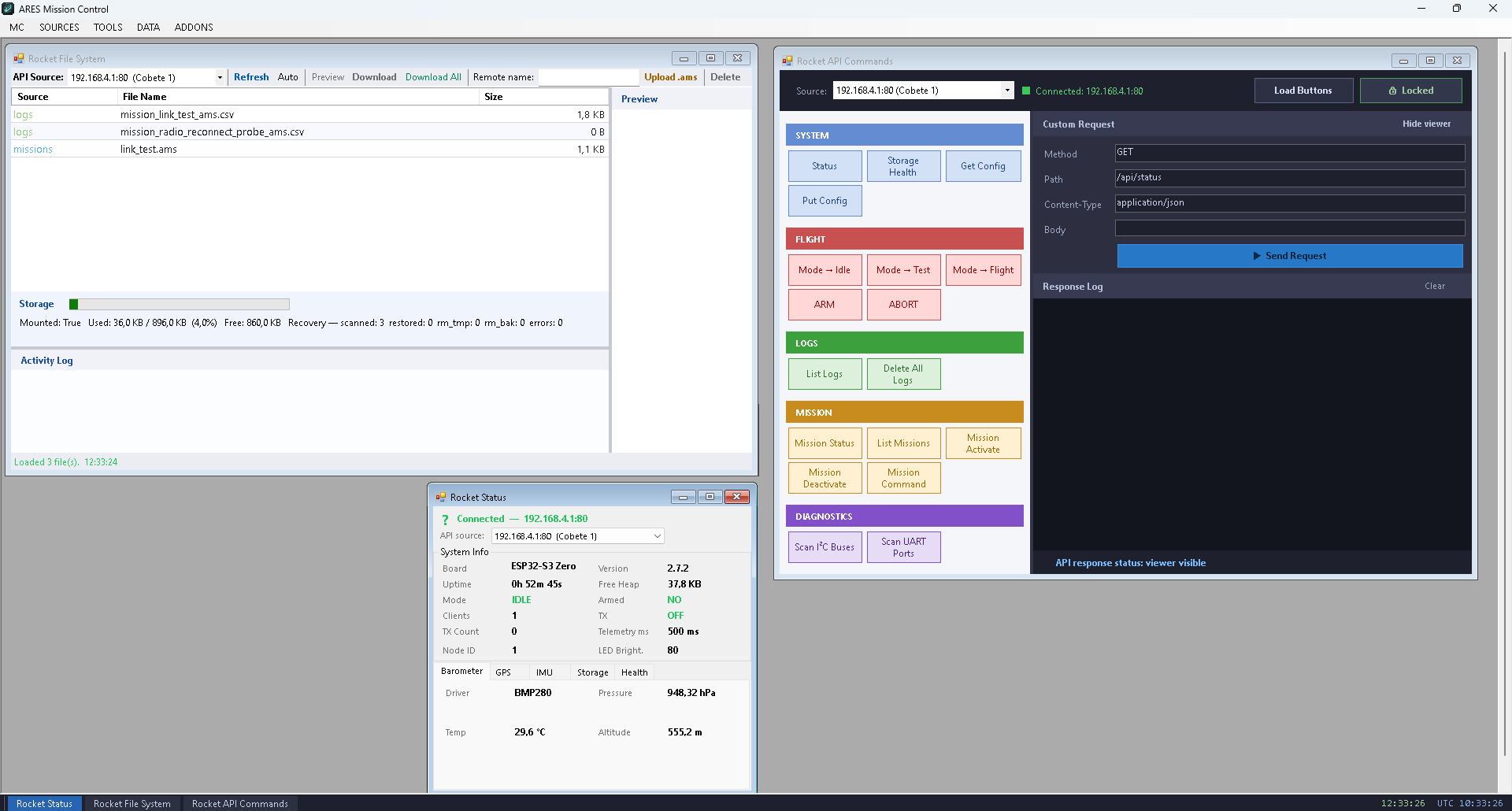This screenshot has height=811, width=1512.
Task: Click the Remote name input field
Action: [587, 77]
